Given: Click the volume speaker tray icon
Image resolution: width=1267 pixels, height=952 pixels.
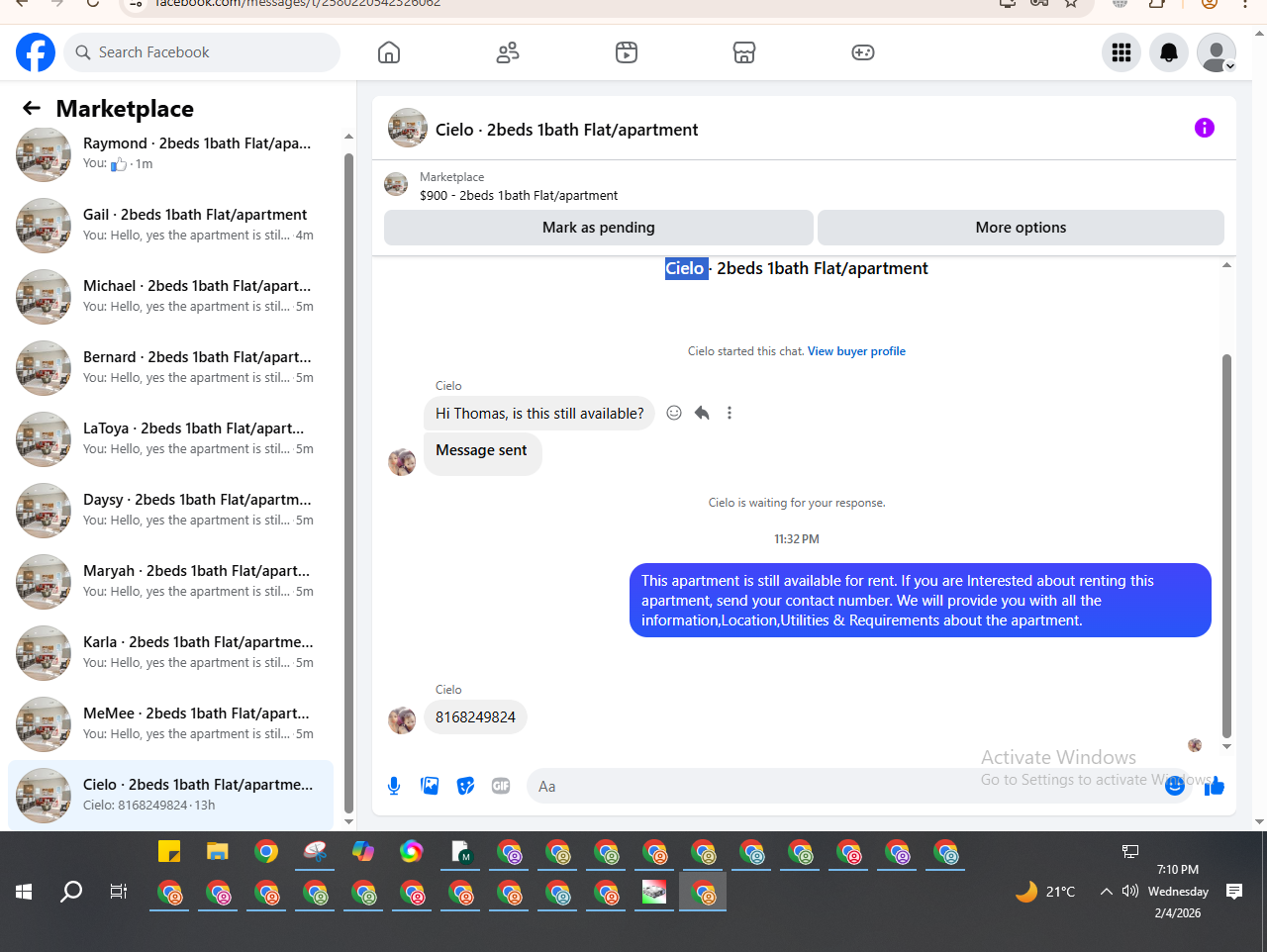Looking at the screenshot, I should (x=1130, y=892).
